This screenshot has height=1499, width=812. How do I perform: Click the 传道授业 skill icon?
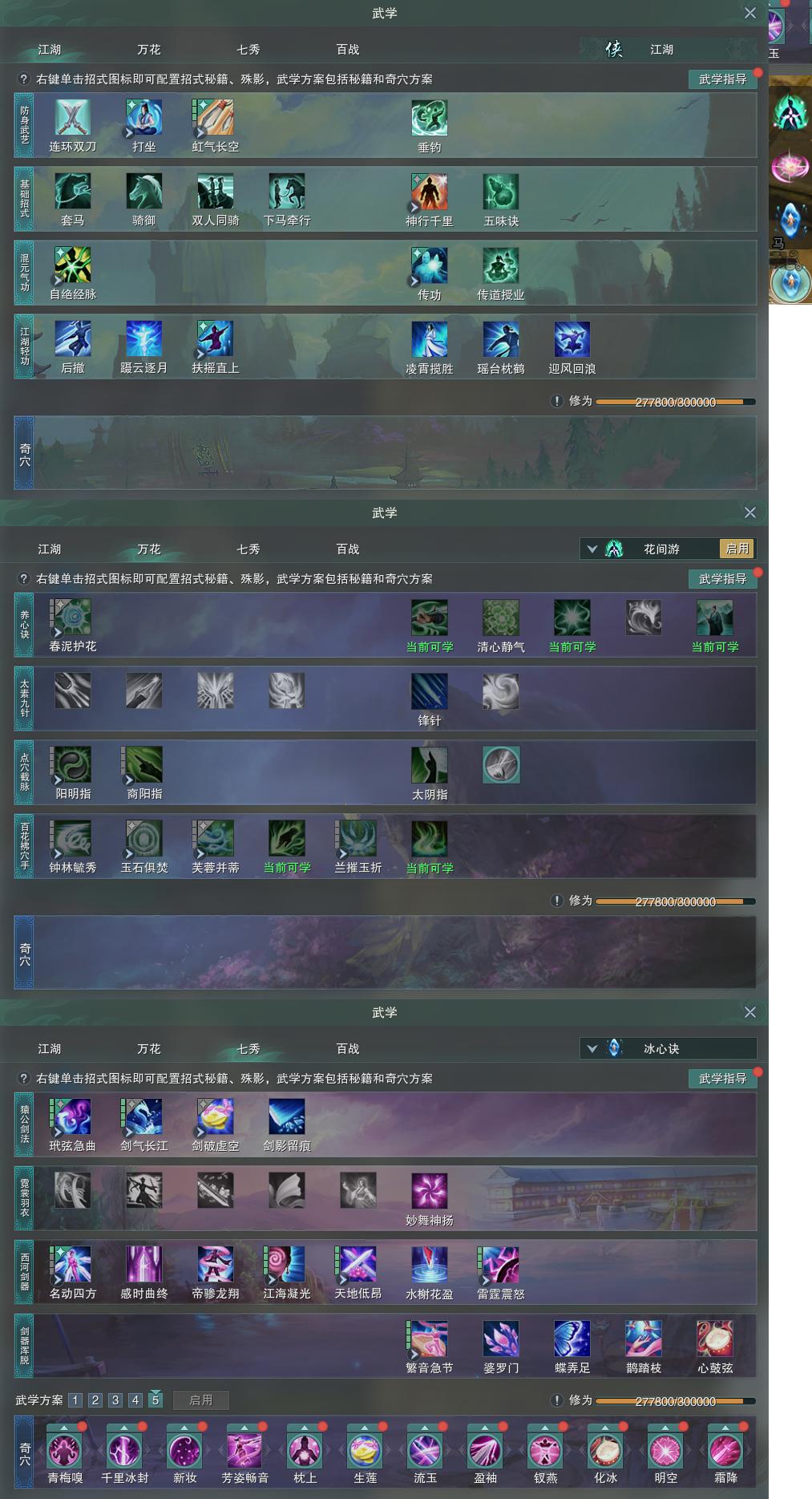pos(501,265)
